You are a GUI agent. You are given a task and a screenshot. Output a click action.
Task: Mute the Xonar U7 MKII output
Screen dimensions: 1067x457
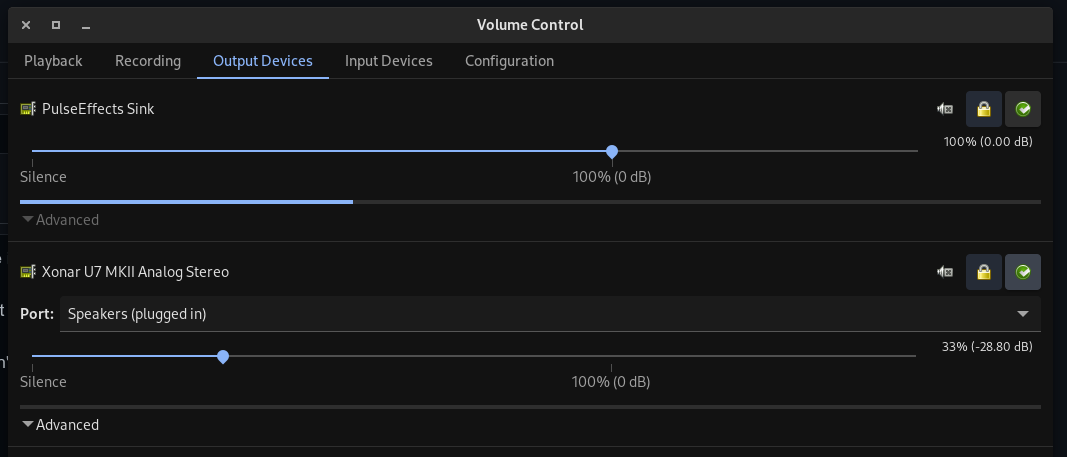pos(944,272)
